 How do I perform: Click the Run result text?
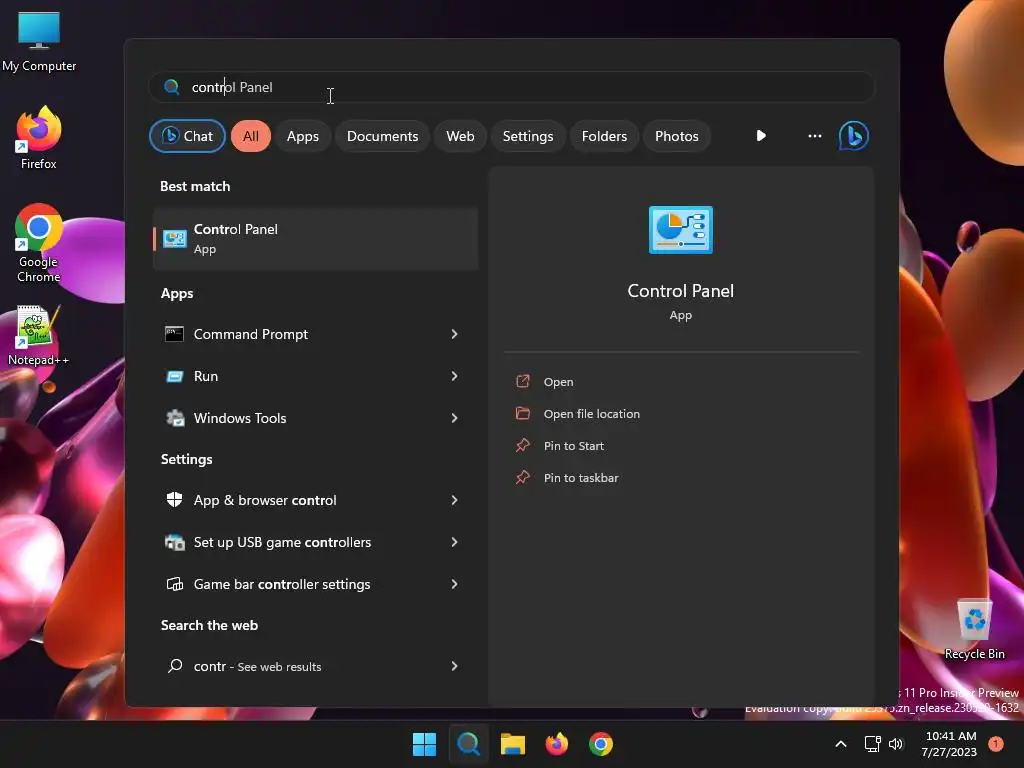click(206, 376)
